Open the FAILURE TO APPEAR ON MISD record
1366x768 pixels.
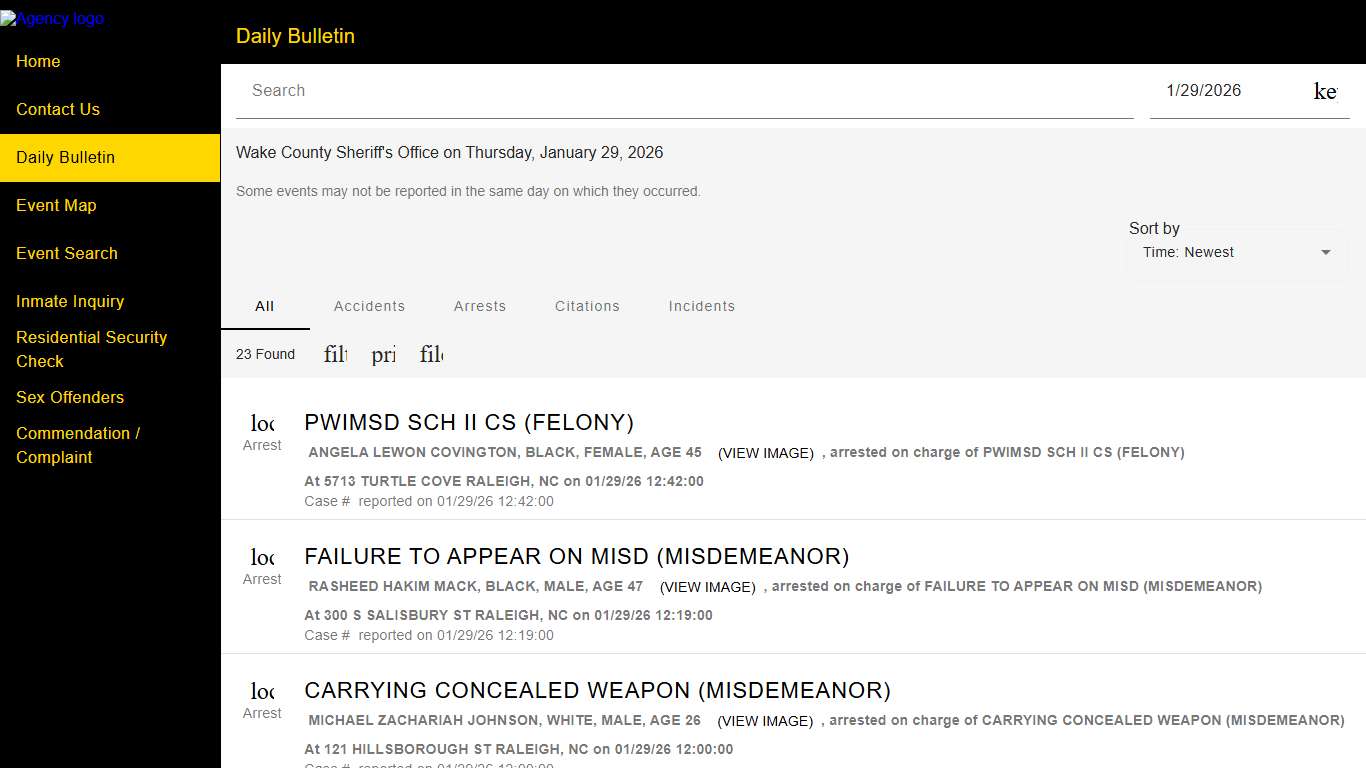576,556
